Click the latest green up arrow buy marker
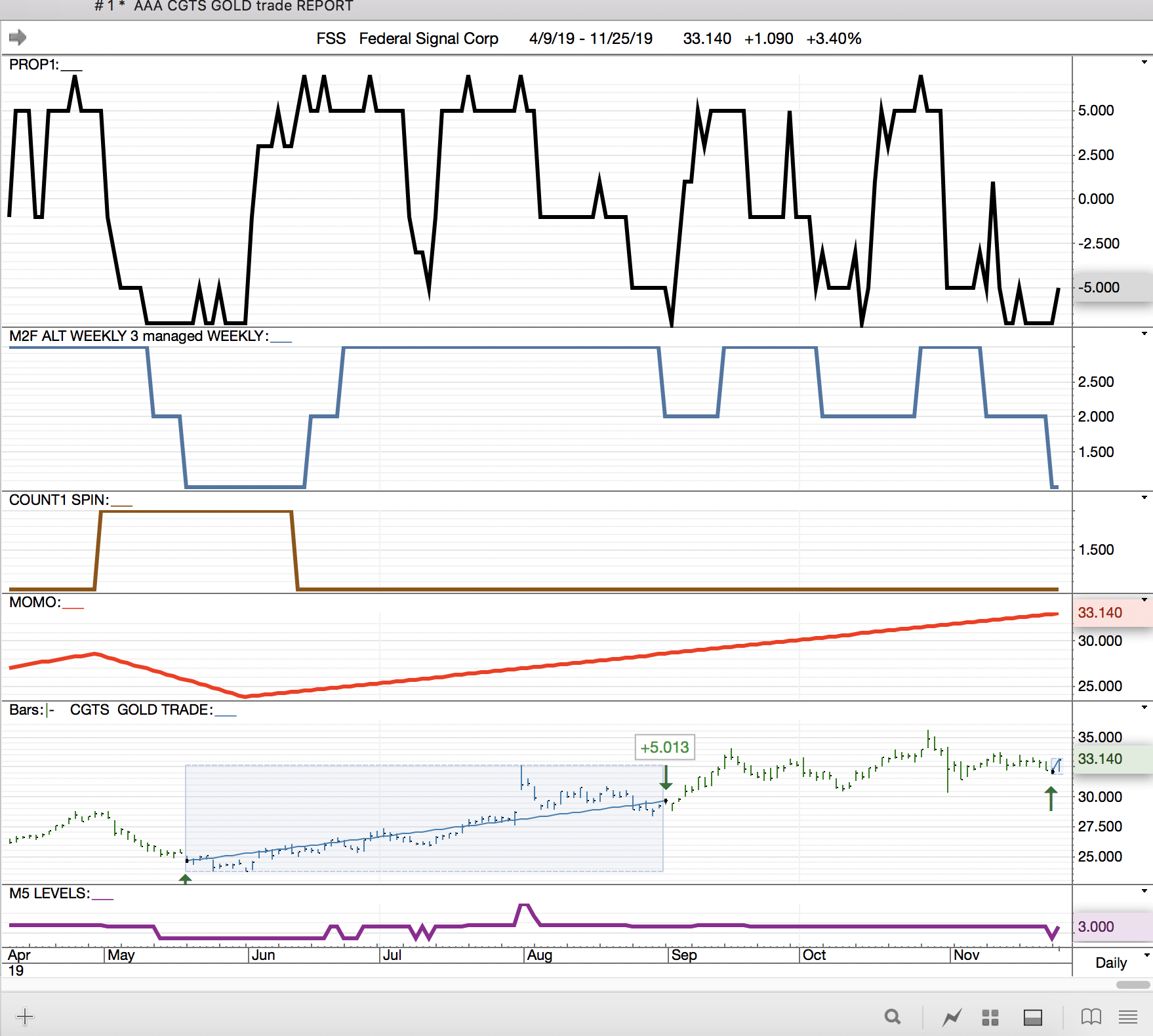The height and width of the screenshot is (1036, 1153). [1051, 799]
